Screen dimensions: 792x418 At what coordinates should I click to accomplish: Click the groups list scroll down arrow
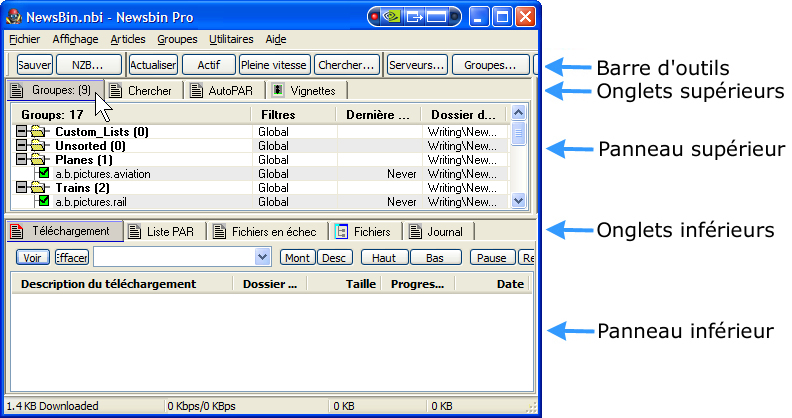(518, 201)
